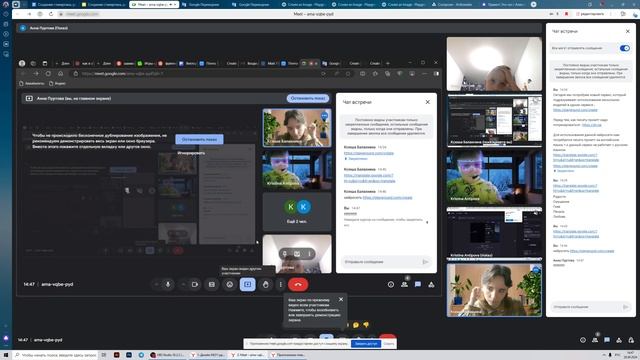Mute microphone in shared Meet toolbar
Screen dimensions: 640x360
[168, 284]
